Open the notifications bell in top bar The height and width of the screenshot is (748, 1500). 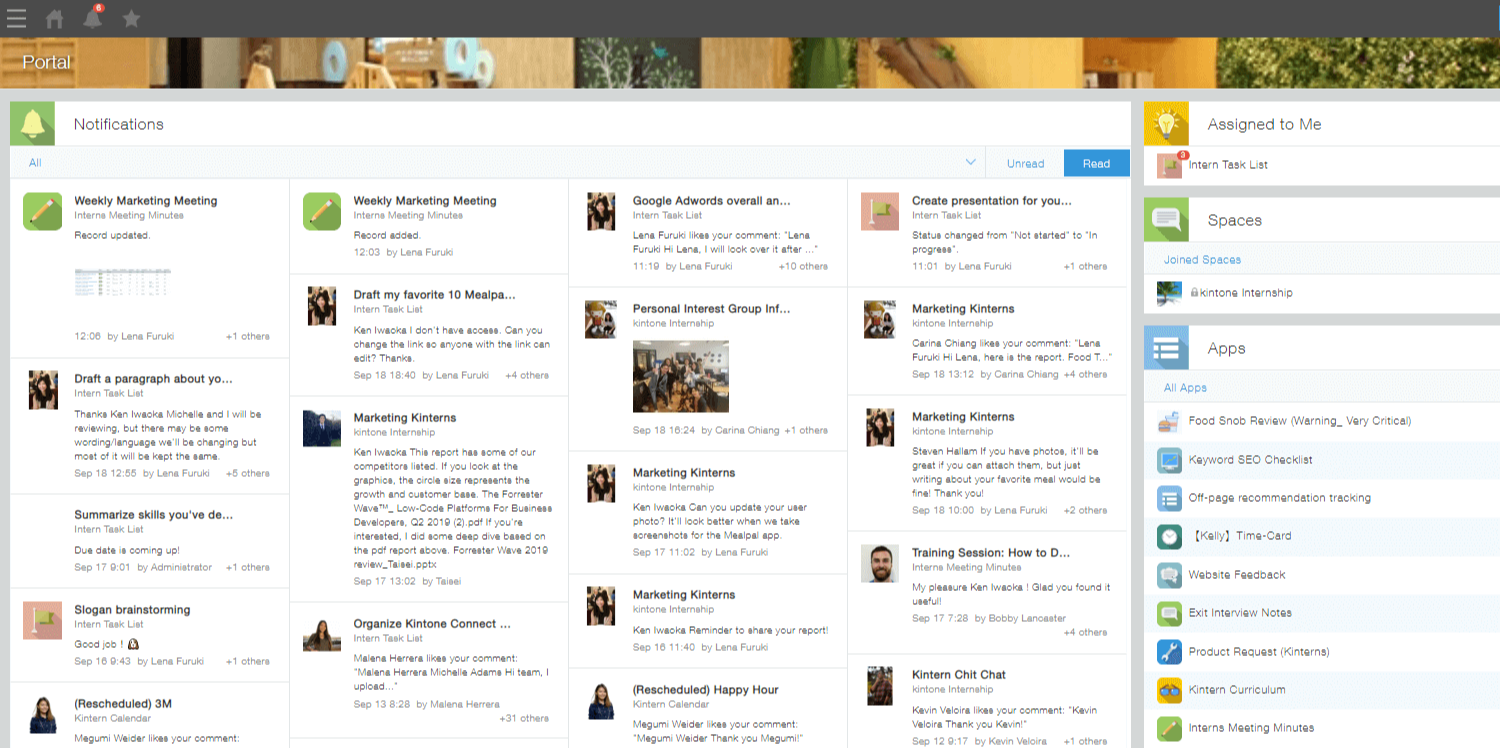[93, 18]
